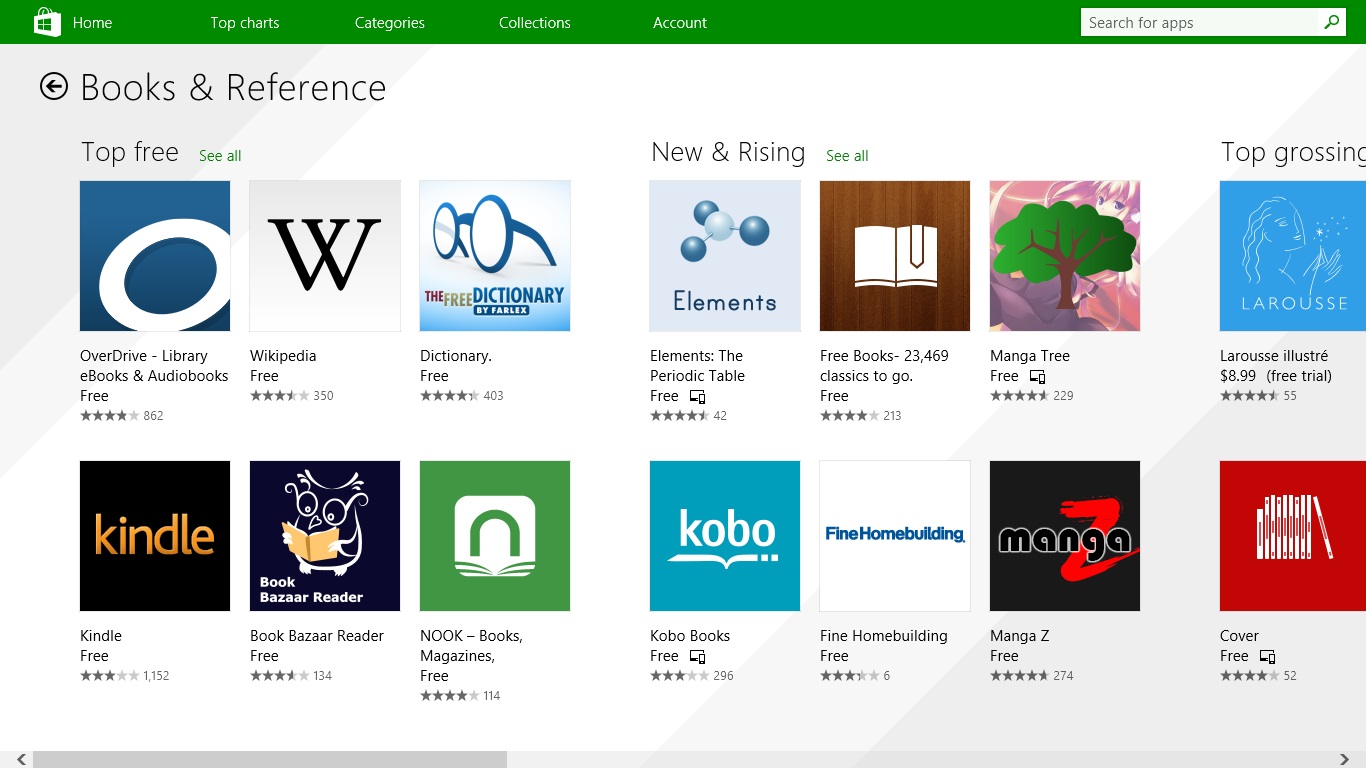
Task: Click device icon next to Elements Free
Action: 698,397
